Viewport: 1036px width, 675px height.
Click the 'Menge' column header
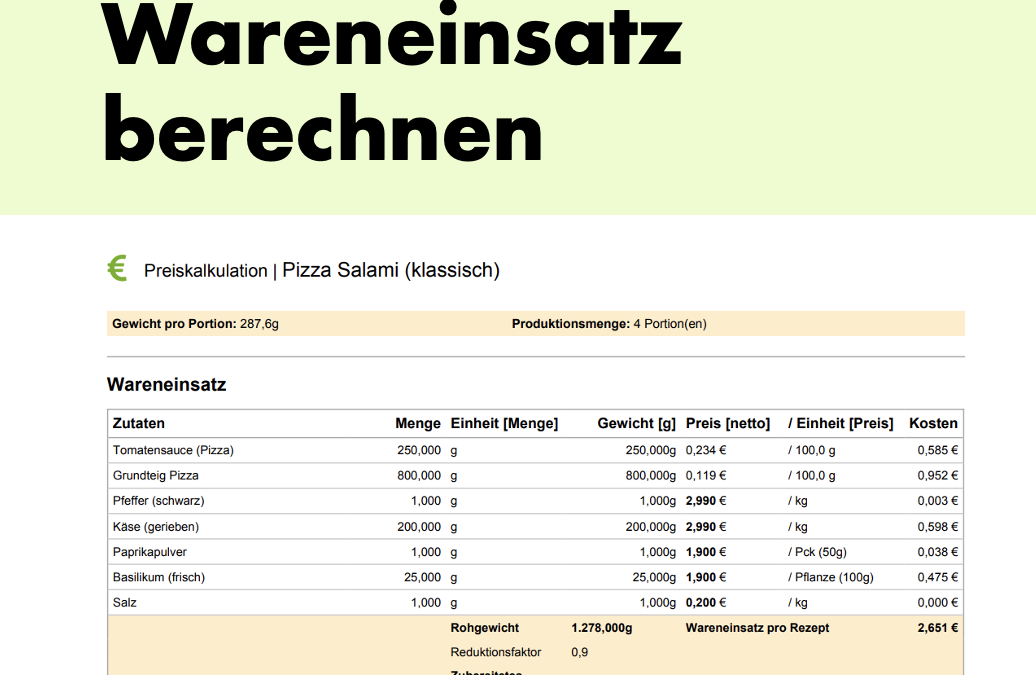pos(418,423)
